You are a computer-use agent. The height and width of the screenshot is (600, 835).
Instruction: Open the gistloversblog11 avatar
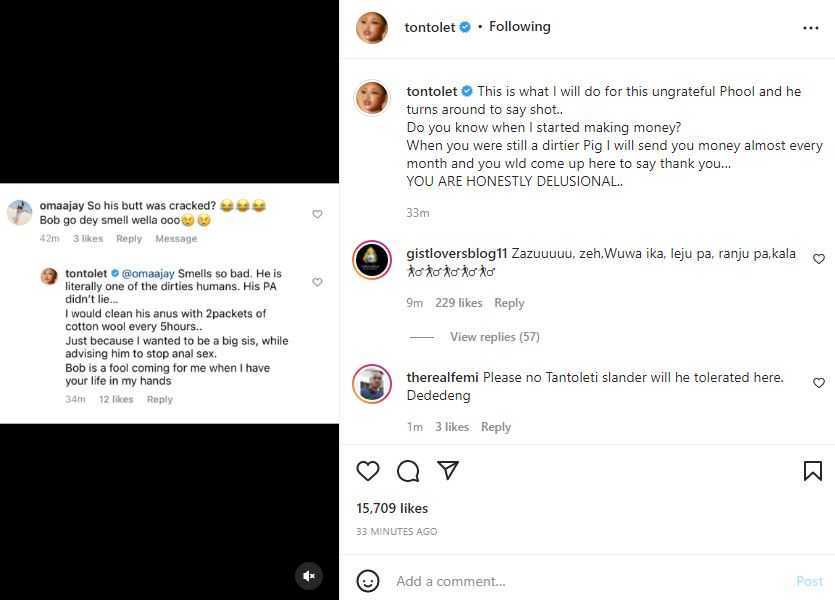372,260
